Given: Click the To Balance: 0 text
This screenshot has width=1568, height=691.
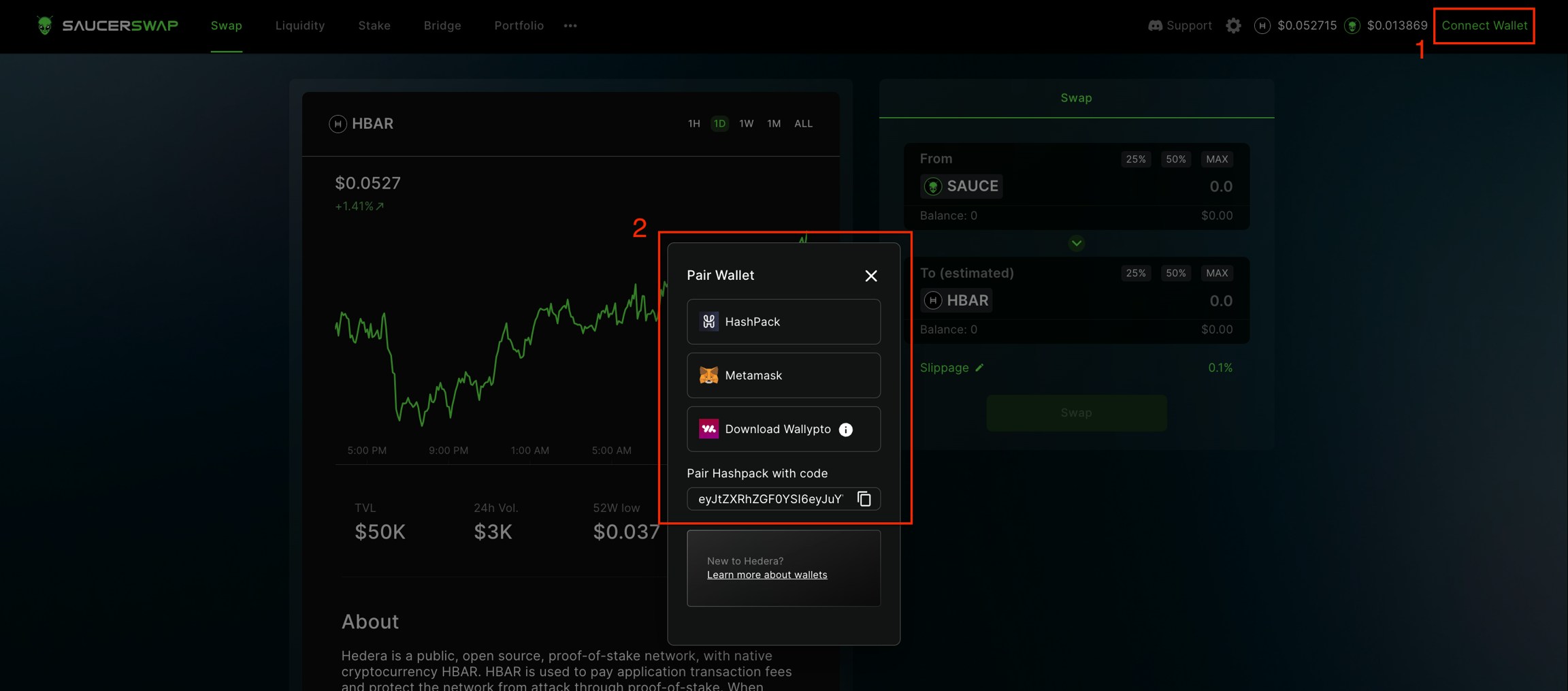Looking at the screenshot, I should pyautogui.click(x=948, y=330).
